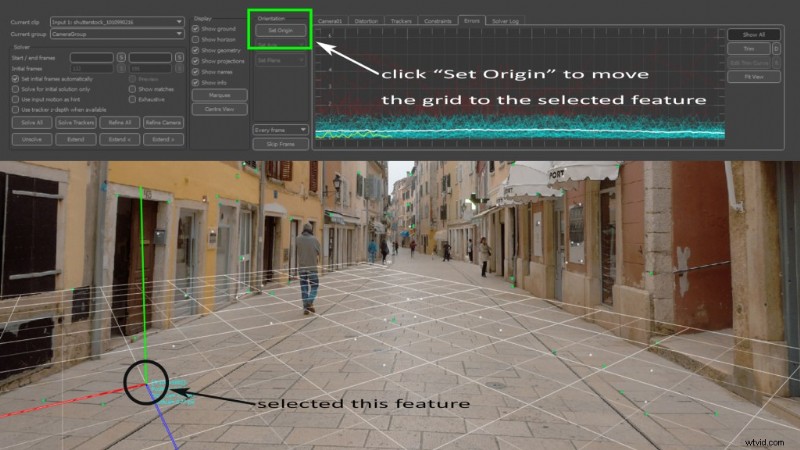Switch to the Camera01 tab

[x=330, y=21]
